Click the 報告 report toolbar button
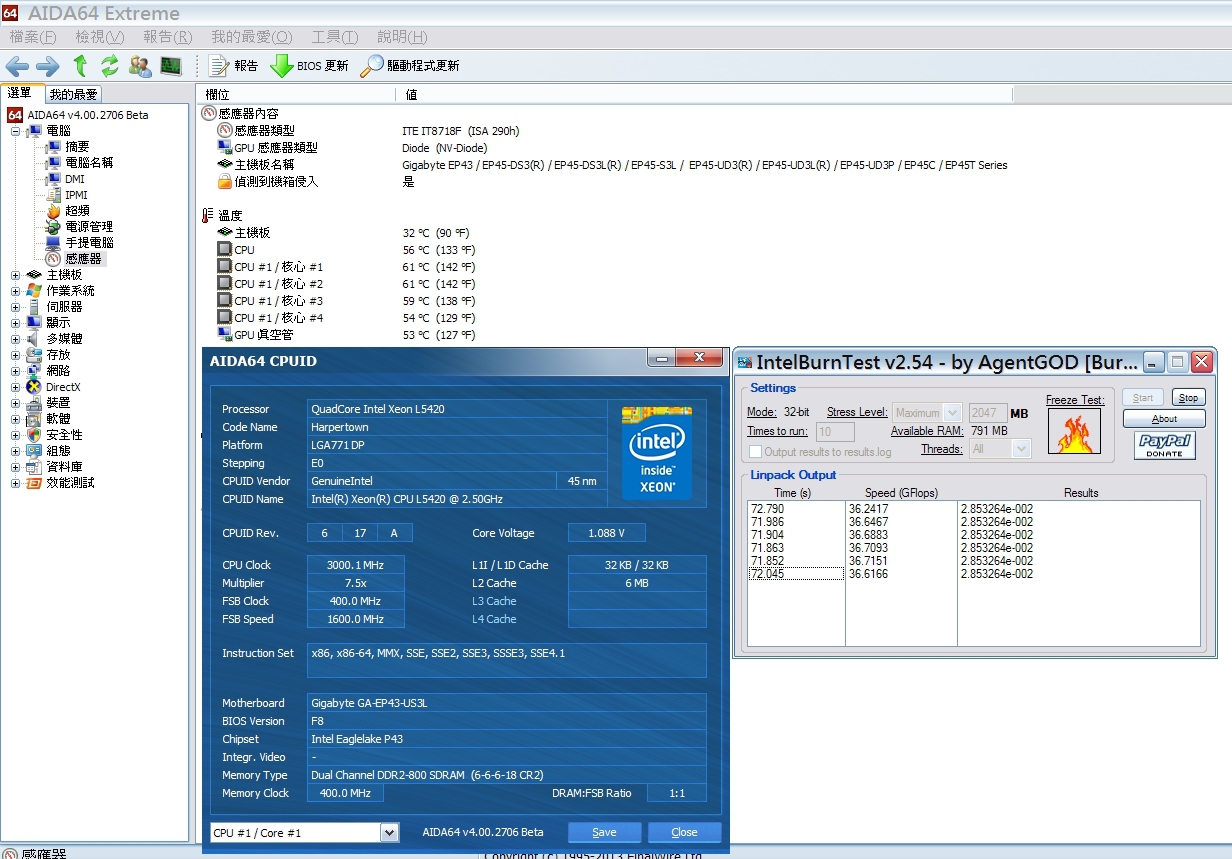Screen dimensions: 1232x859 click(x=234, y=66)
